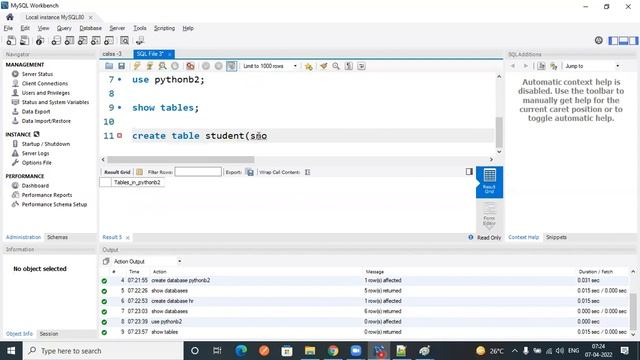640x360 pixels.
Task: Click the create new schema toolbar icon
Action: coord(56,40)
